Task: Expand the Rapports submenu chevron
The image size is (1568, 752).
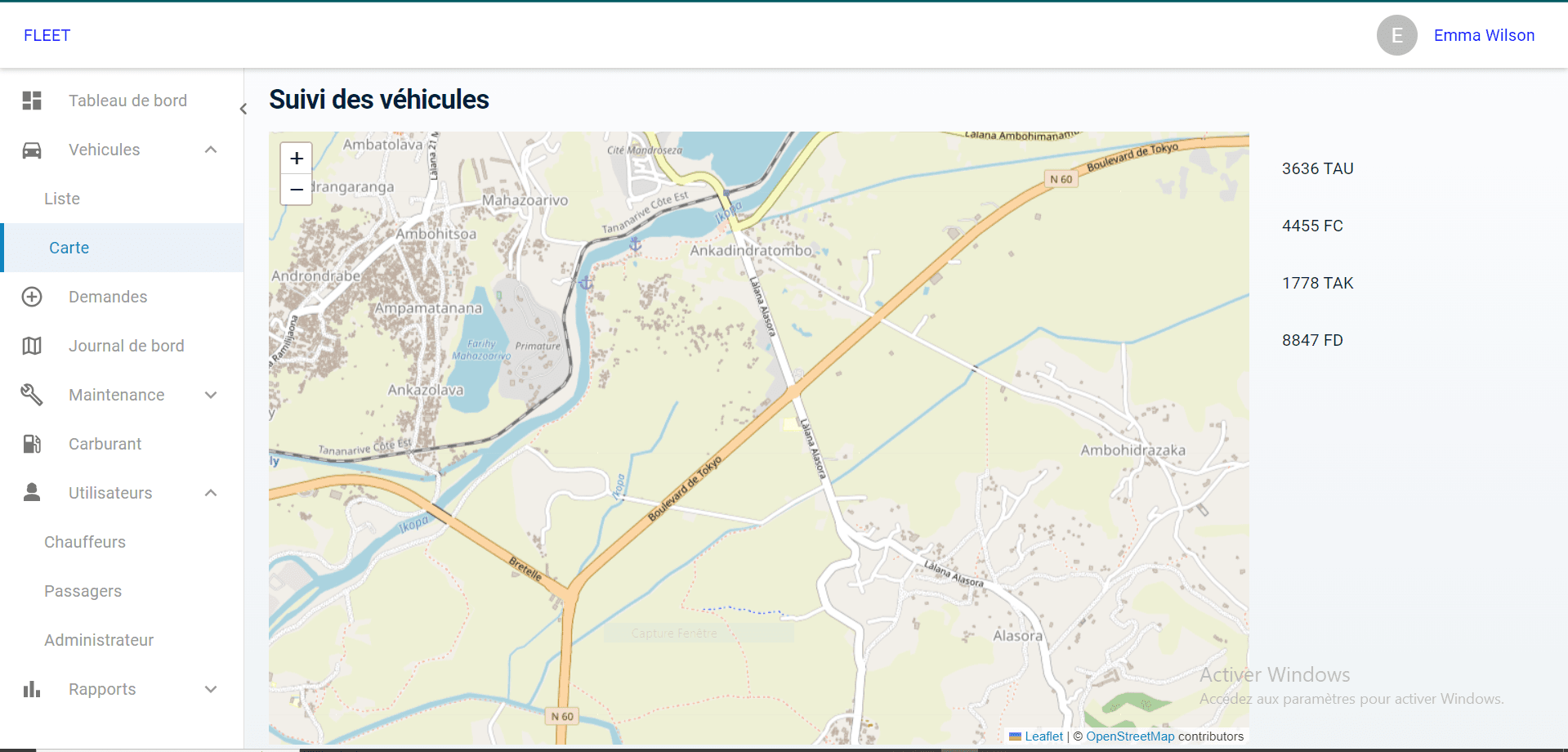Action: point(211,689)
